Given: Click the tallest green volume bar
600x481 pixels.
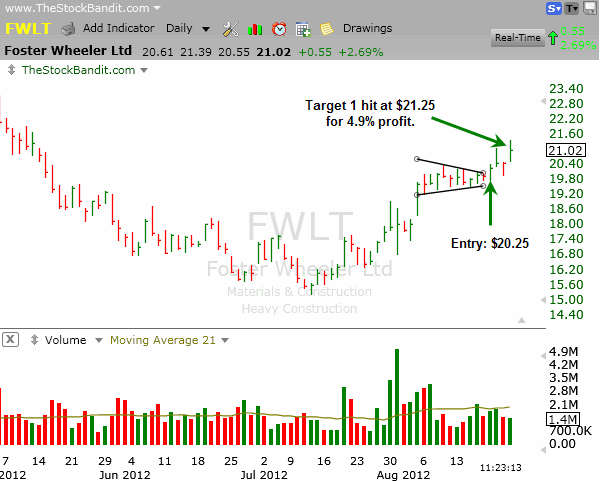Looking at the screenshot, I should [x=397, y=397].
